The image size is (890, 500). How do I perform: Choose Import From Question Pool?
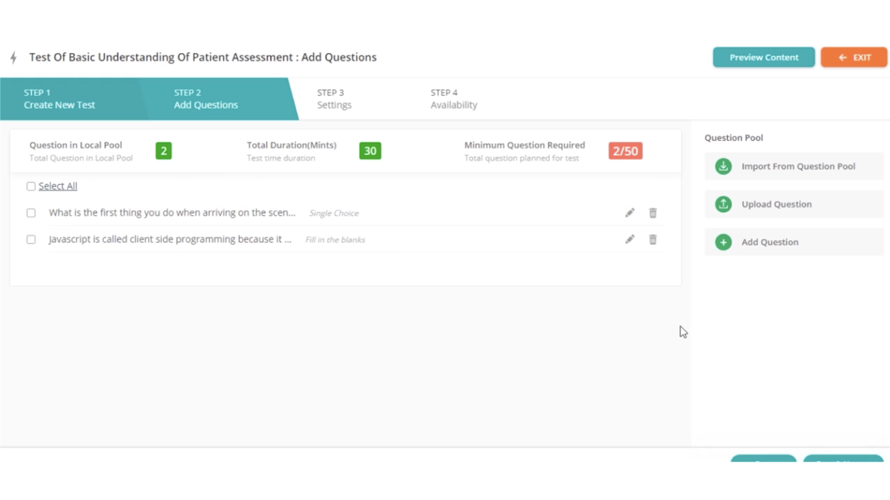pyautogui.click(x=794, y=166)
